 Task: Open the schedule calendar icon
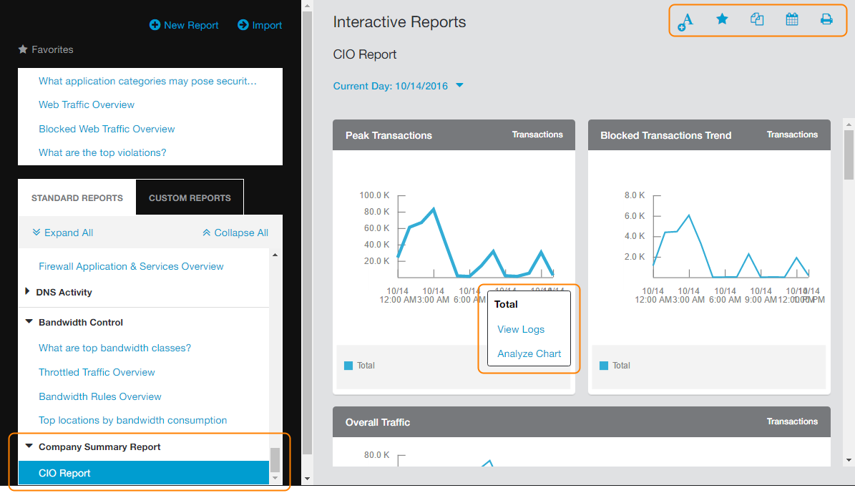point(792,19)
